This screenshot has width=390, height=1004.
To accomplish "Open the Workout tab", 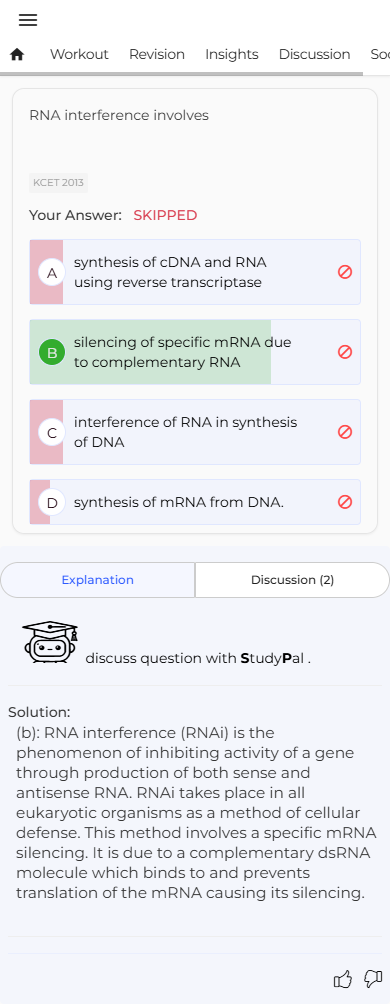I will 79,54.
